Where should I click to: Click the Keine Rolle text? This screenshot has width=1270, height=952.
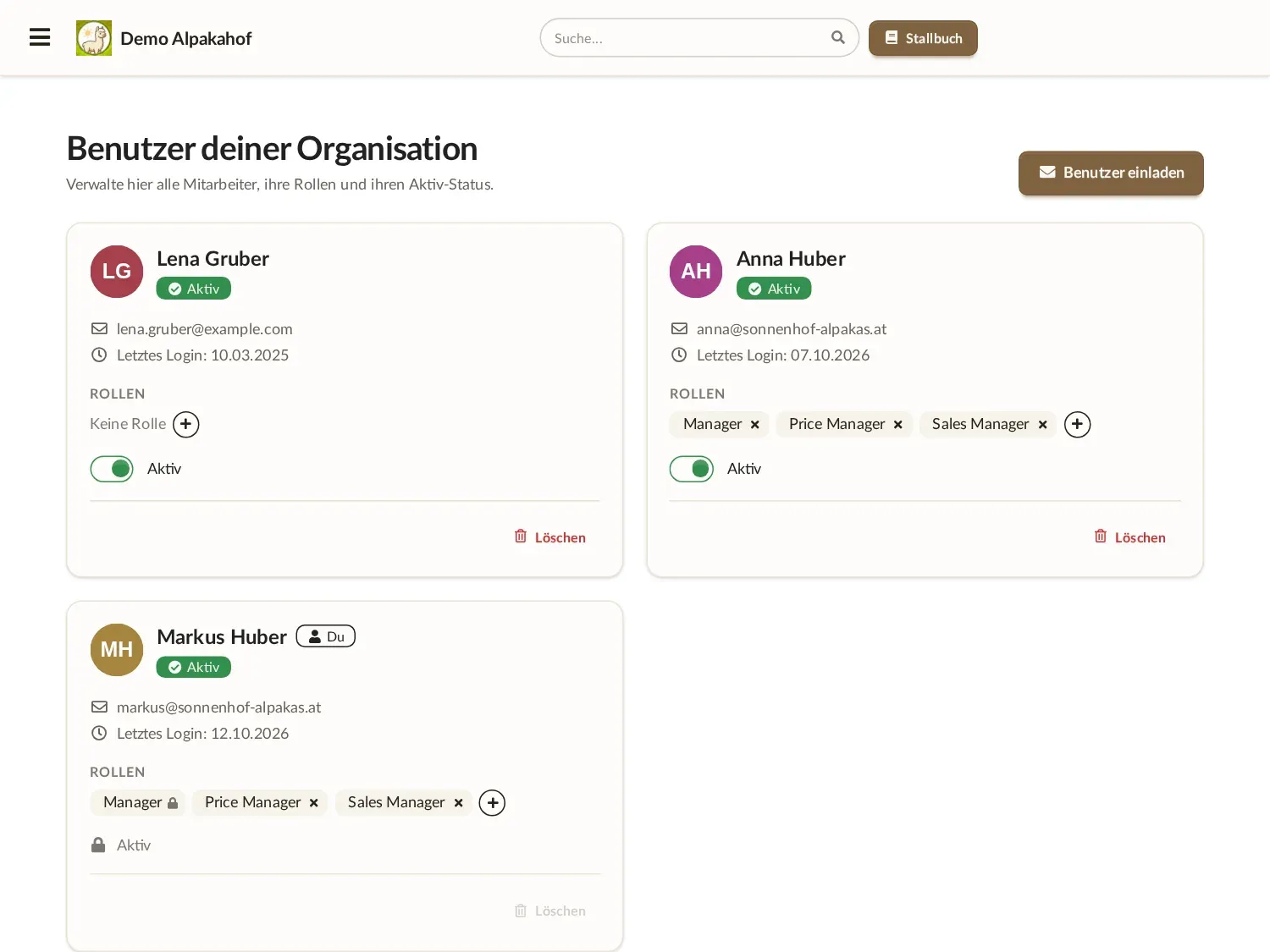pos(128,424)
